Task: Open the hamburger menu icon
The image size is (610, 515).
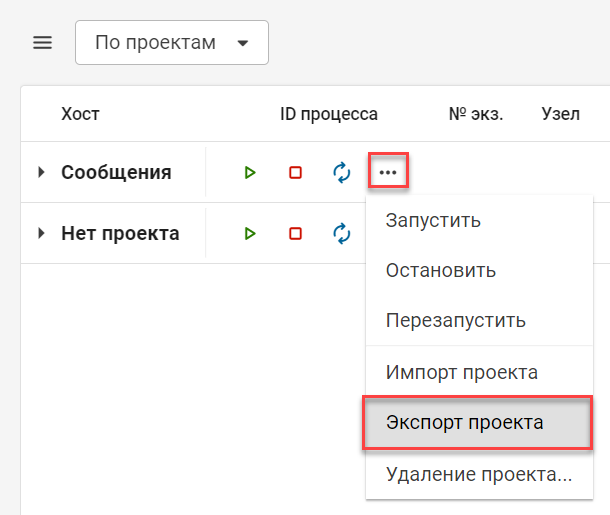Action: (x=42, y=42)
